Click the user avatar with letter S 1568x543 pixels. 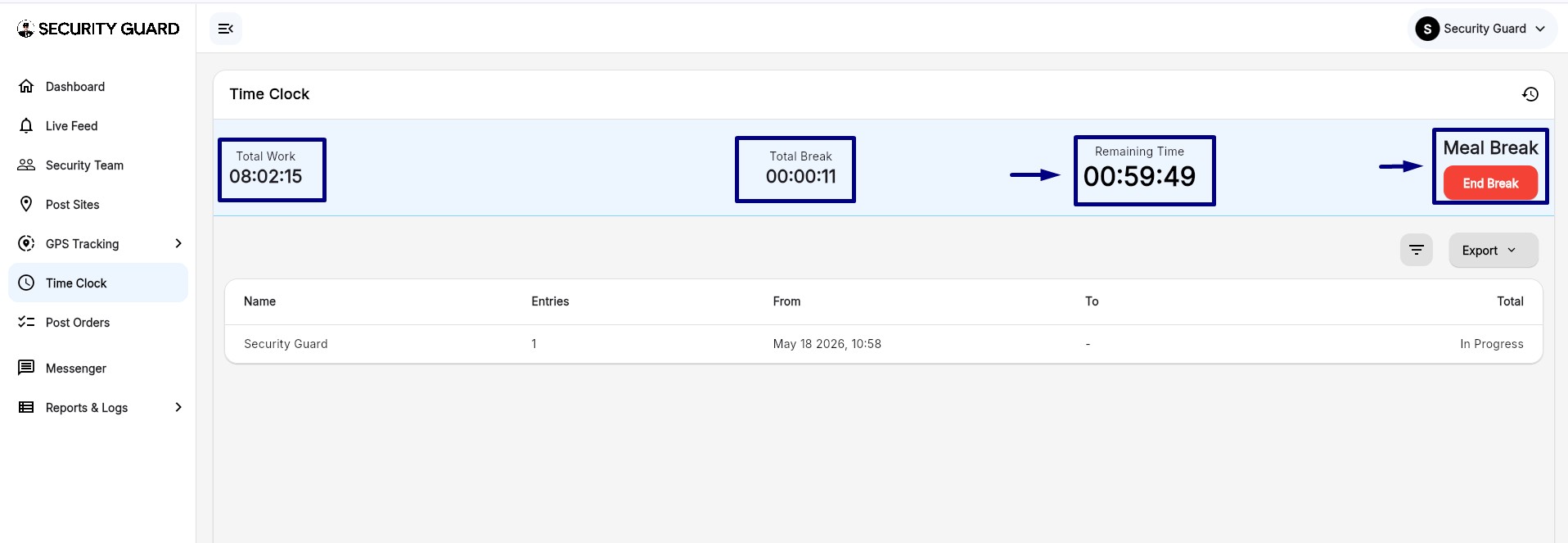1427,29
